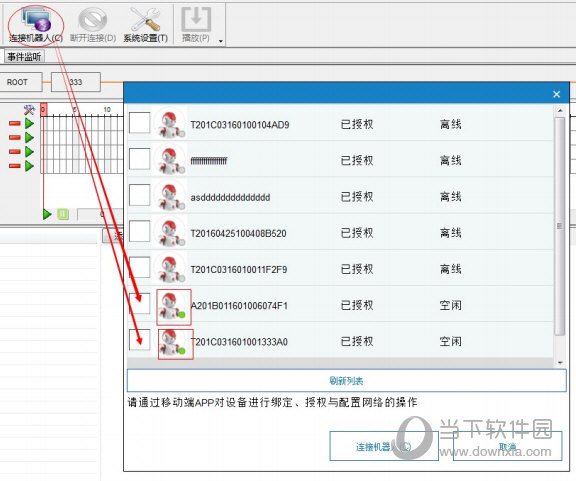This screenshot has height=481, width=576.
Task: Select robot name T201C03160100104AD9
Action: 240,125
